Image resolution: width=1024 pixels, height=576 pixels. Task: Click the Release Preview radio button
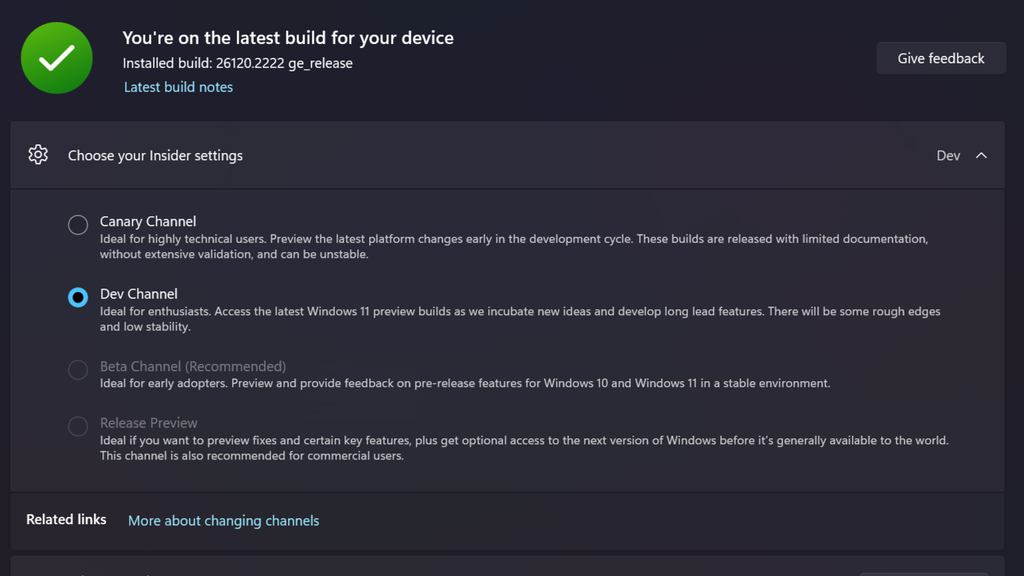coord(78,426)
